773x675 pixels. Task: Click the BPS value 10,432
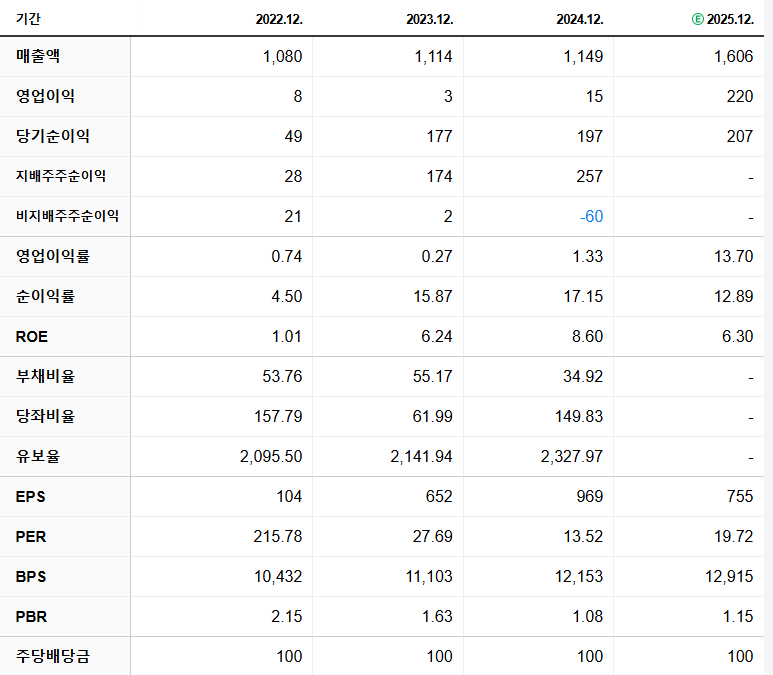[x=278, y=576]
